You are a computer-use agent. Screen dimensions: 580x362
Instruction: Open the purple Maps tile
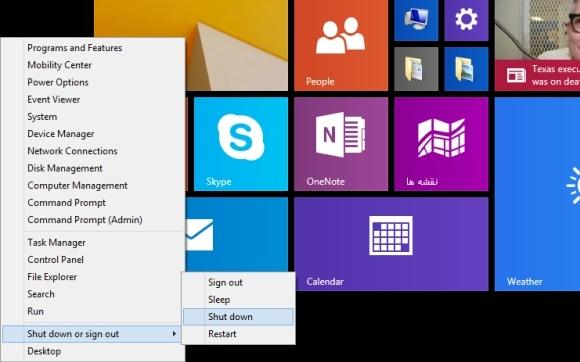441,144
